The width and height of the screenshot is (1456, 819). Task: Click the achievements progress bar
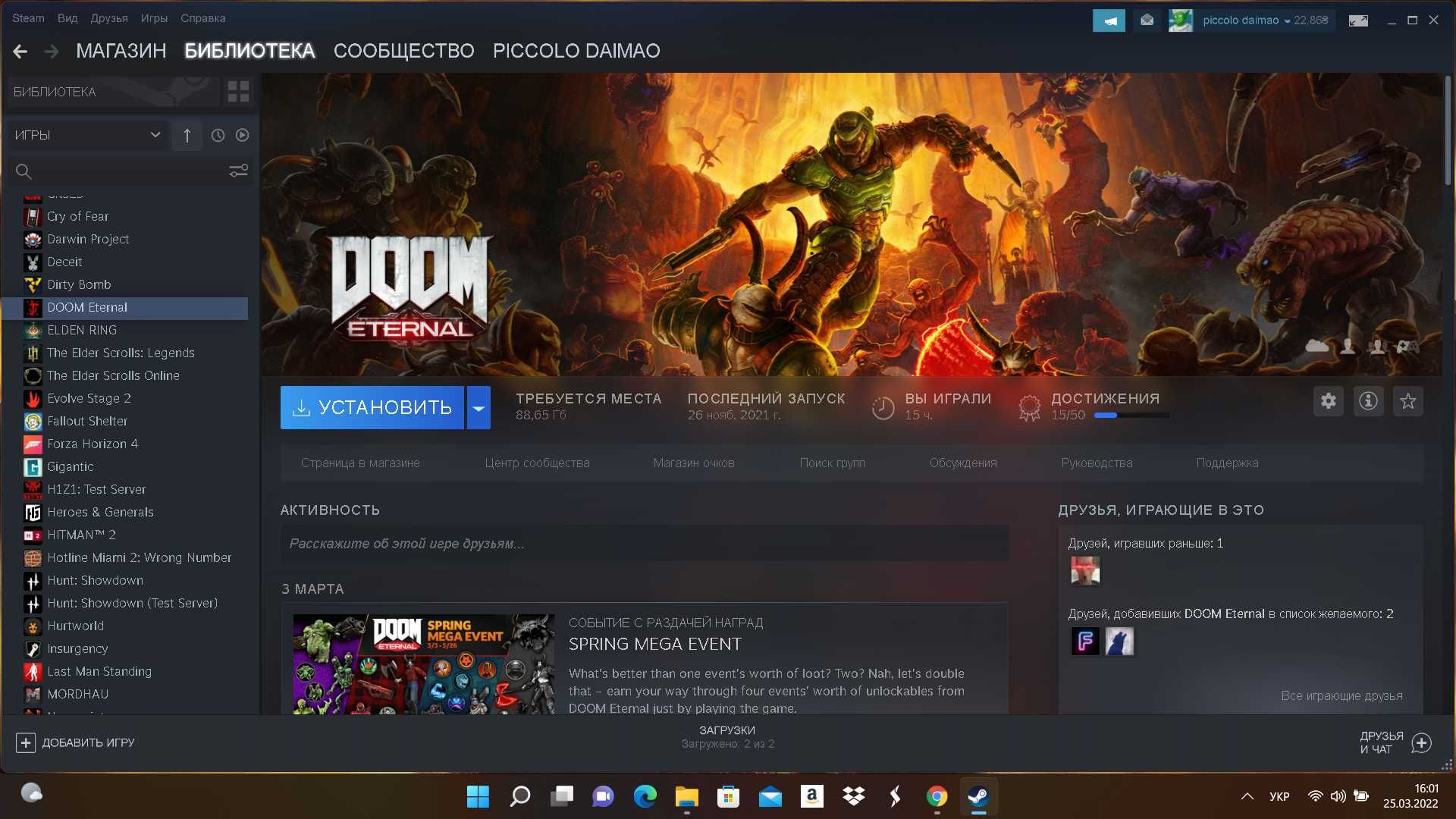coord(1131,415)
